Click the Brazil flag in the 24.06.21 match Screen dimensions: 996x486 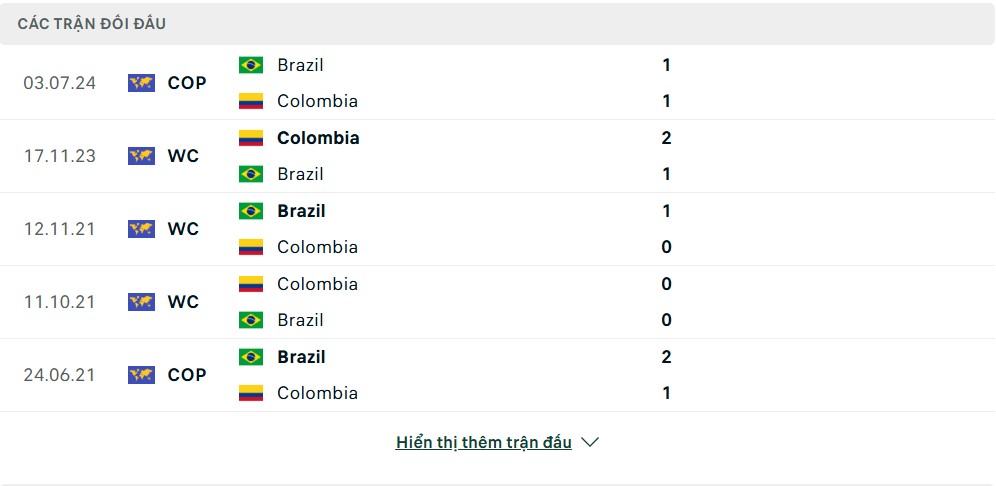[x=251, y=357]
